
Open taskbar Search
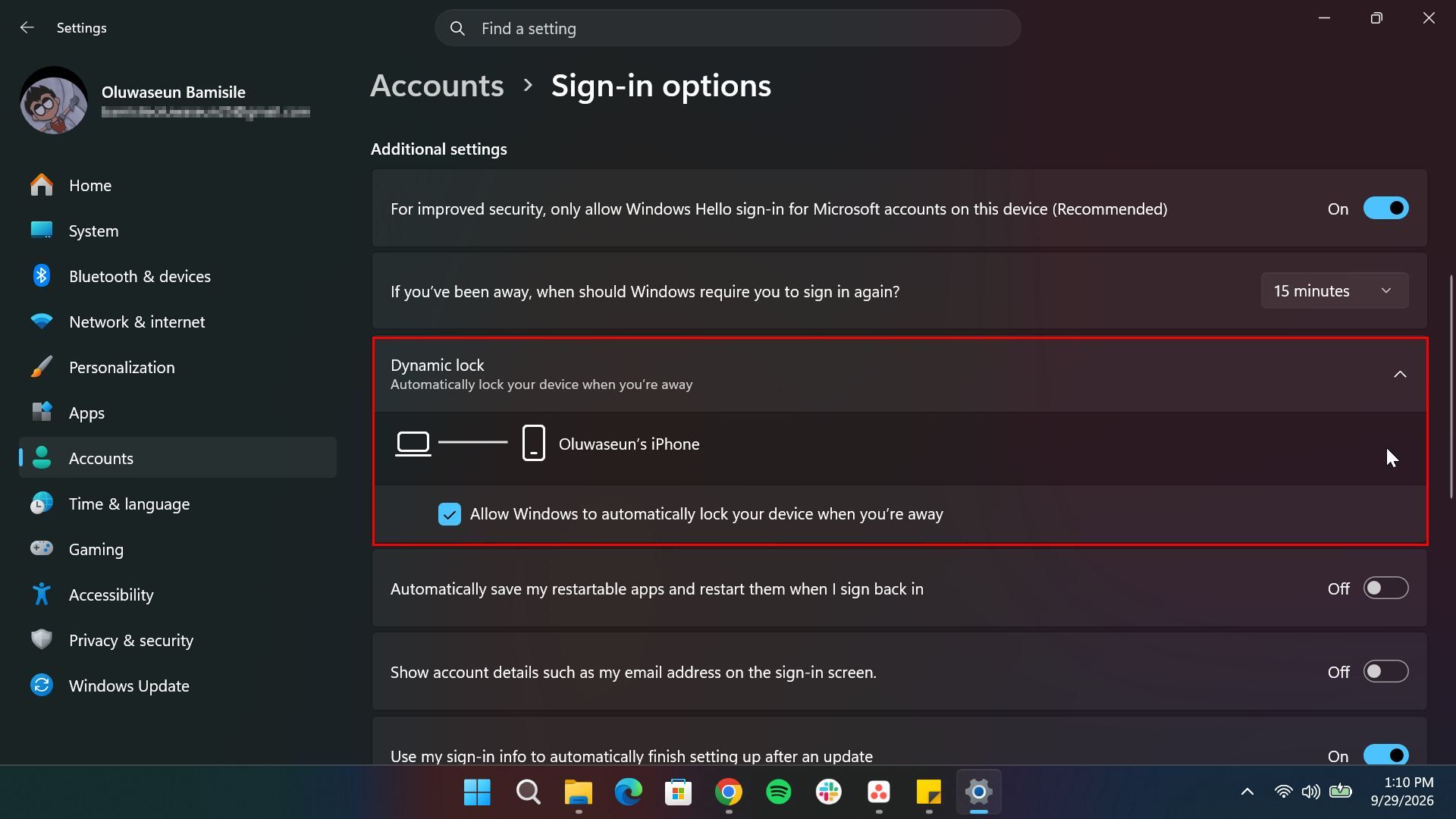(528, 792)
